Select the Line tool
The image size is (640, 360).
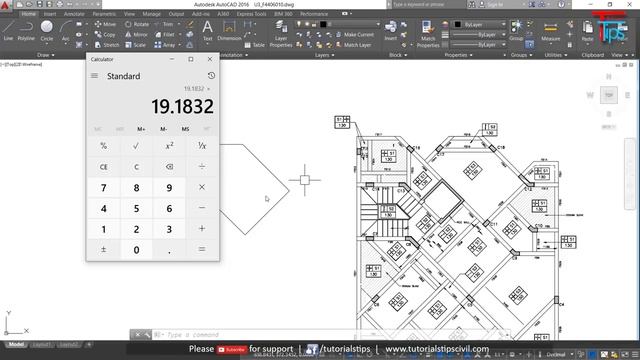click(8, 31)
